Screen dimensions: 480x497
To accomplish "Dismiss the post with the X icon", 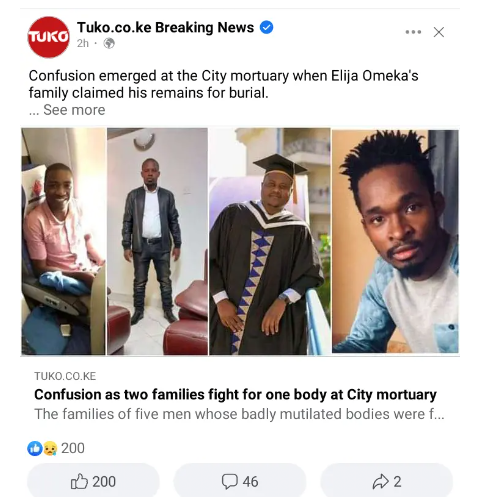I will point(439,32).
